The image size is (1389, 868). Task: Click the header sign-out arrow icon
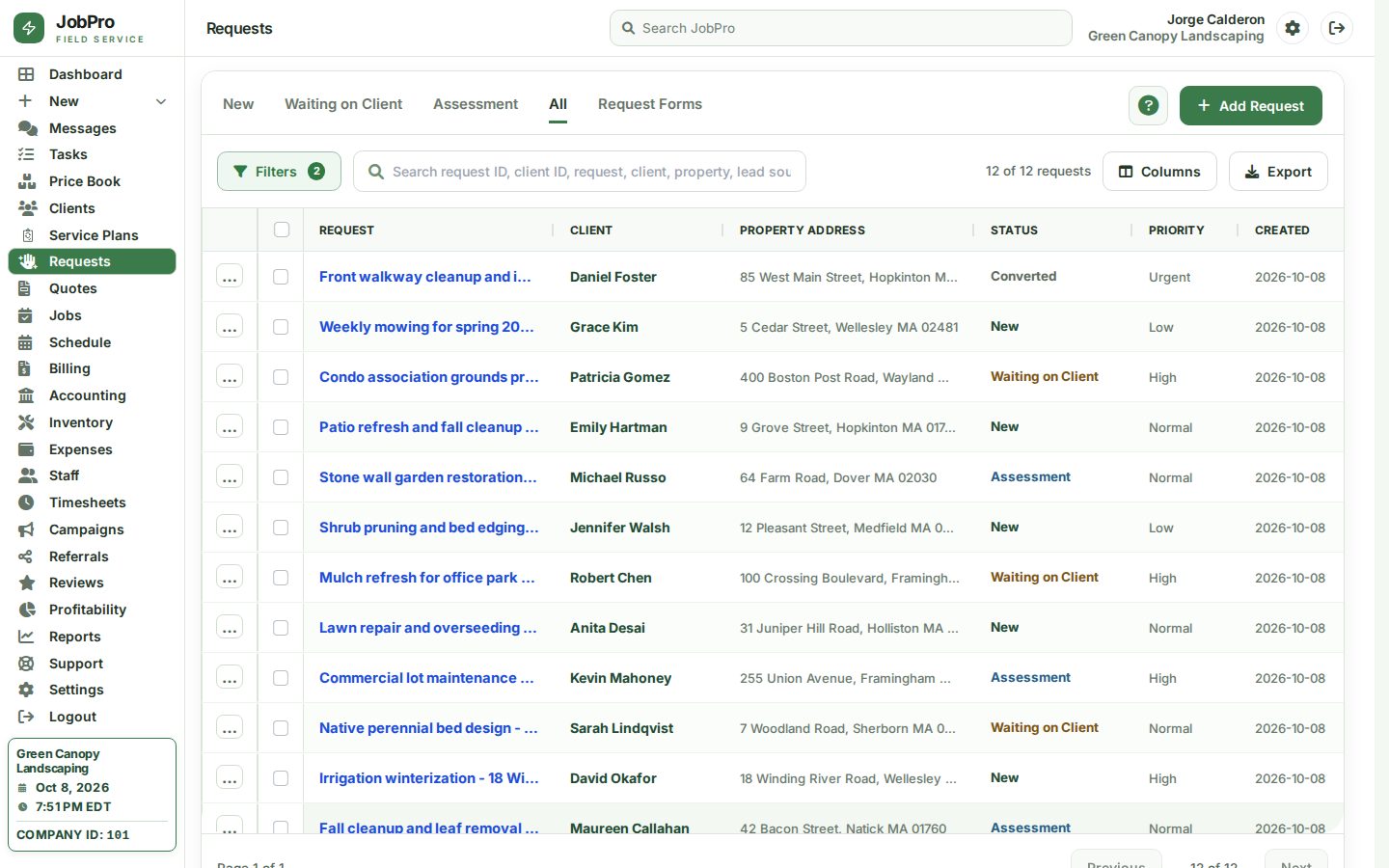pos(1337,28)
